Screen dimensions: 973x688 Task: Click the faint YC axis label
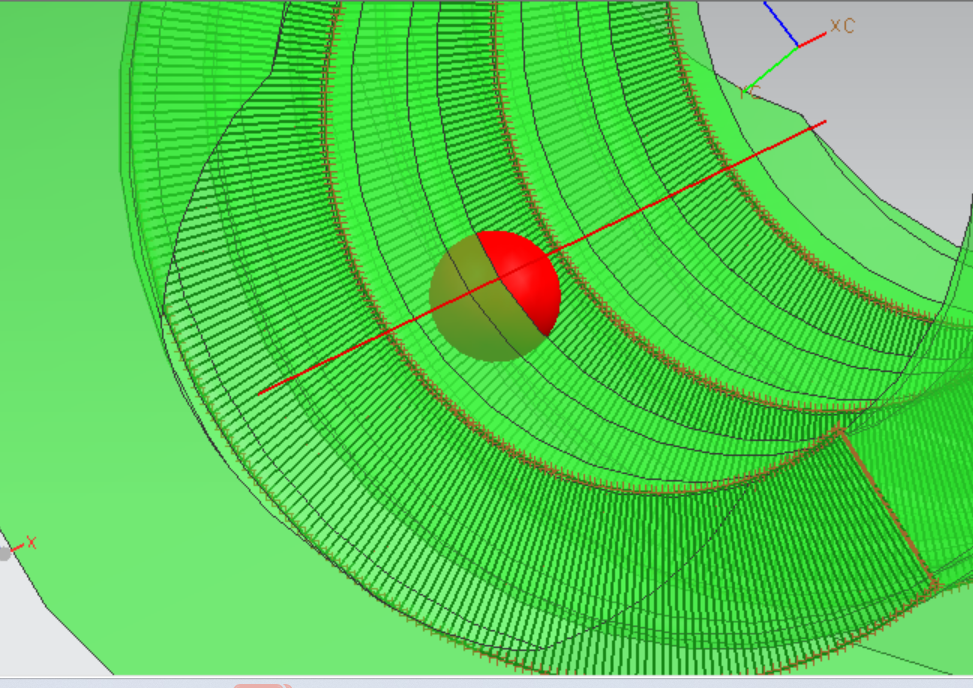[x=750, y=93]
